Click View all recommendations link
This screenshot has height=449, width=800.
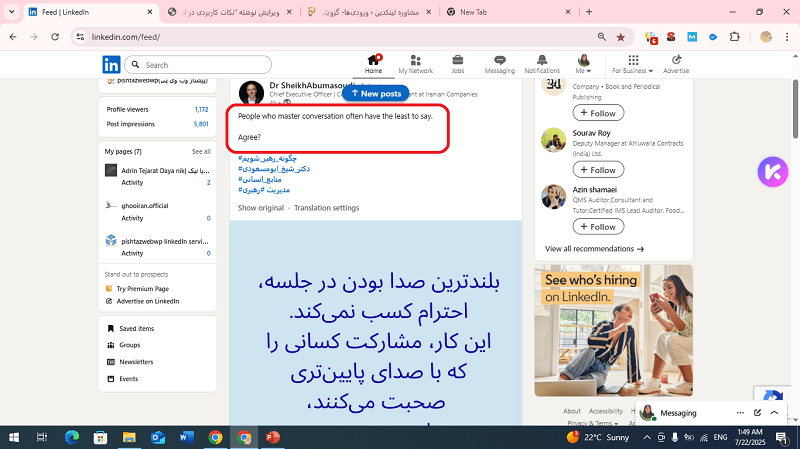[594, 248]
